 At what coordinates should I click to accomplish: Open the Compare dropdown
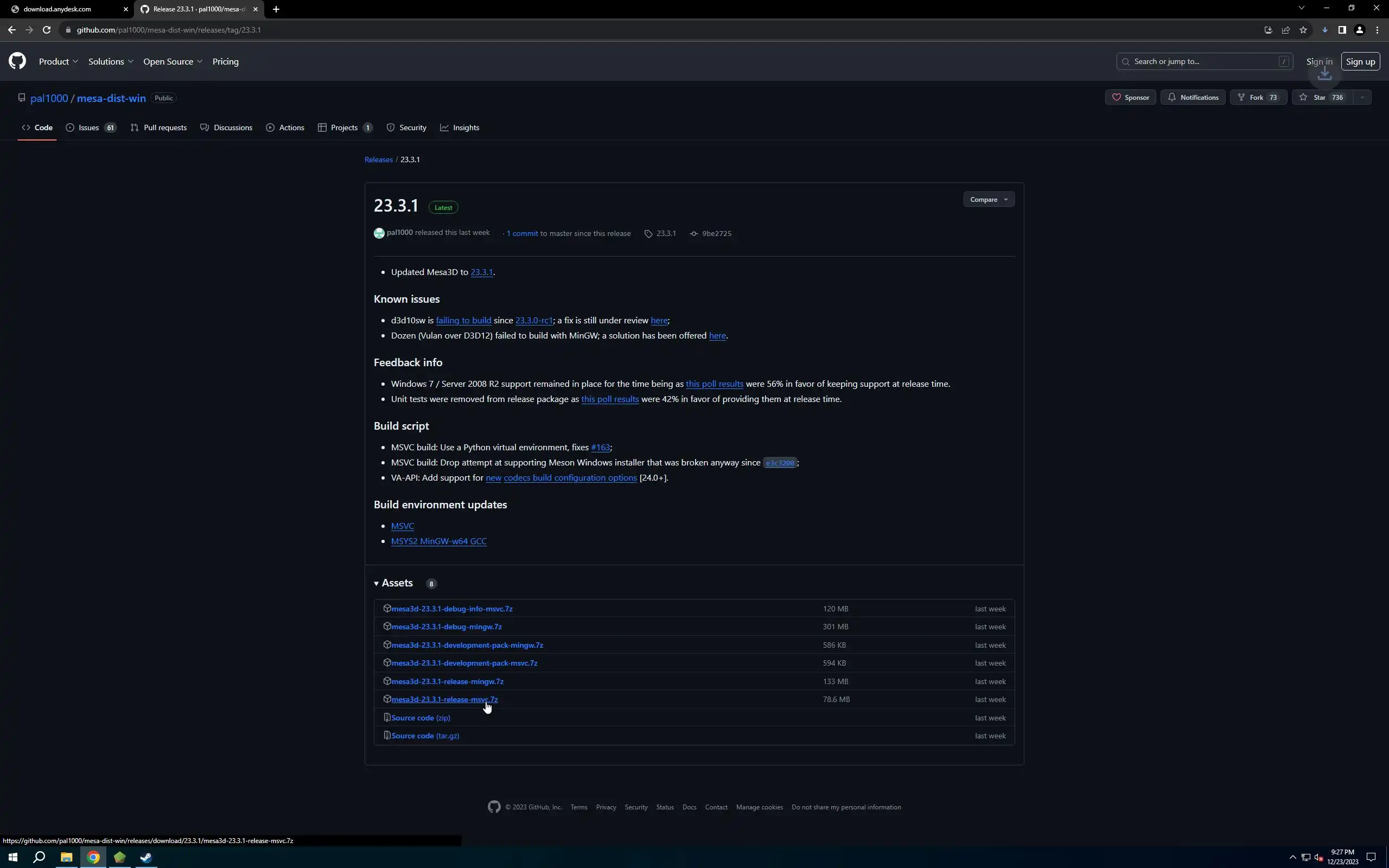(989, 199)
